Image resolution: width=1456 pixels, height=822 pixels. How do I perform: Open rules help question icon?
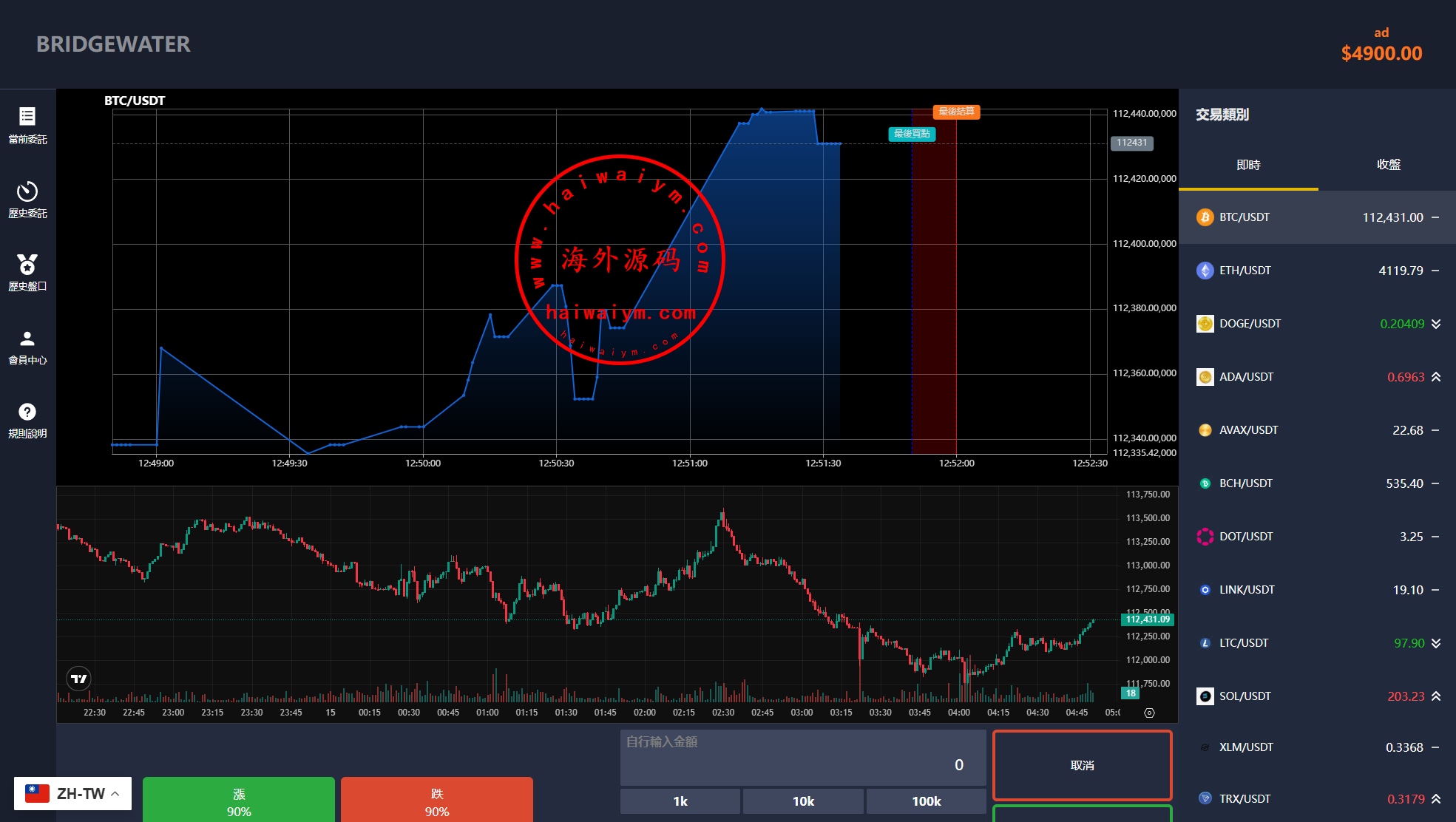coord(27,412)
